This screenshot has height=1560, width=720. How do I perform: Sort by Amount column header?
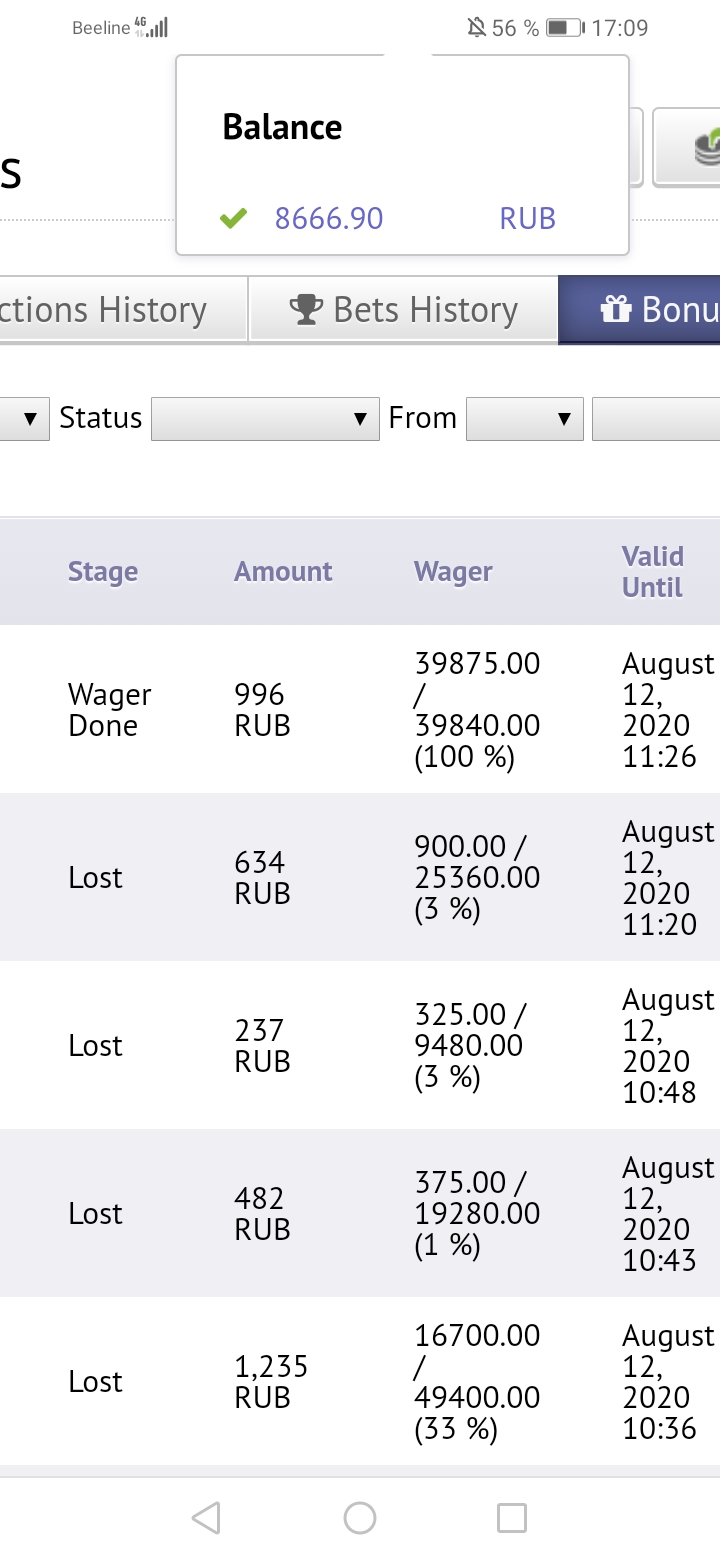(283, 572)
